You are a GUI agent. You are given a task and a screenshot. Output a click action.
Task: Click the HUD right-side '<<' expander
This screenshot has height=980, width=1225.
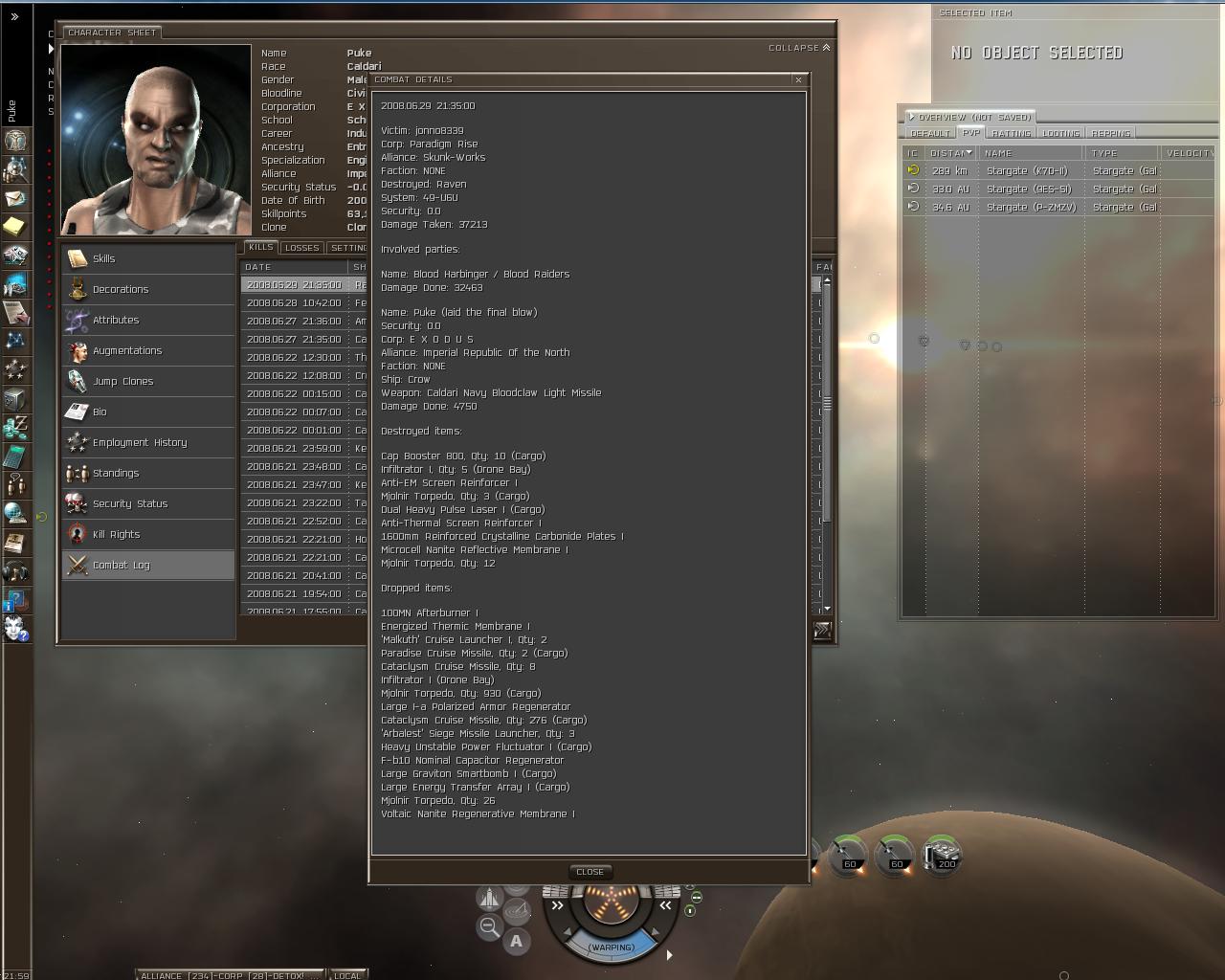point(665,904)
